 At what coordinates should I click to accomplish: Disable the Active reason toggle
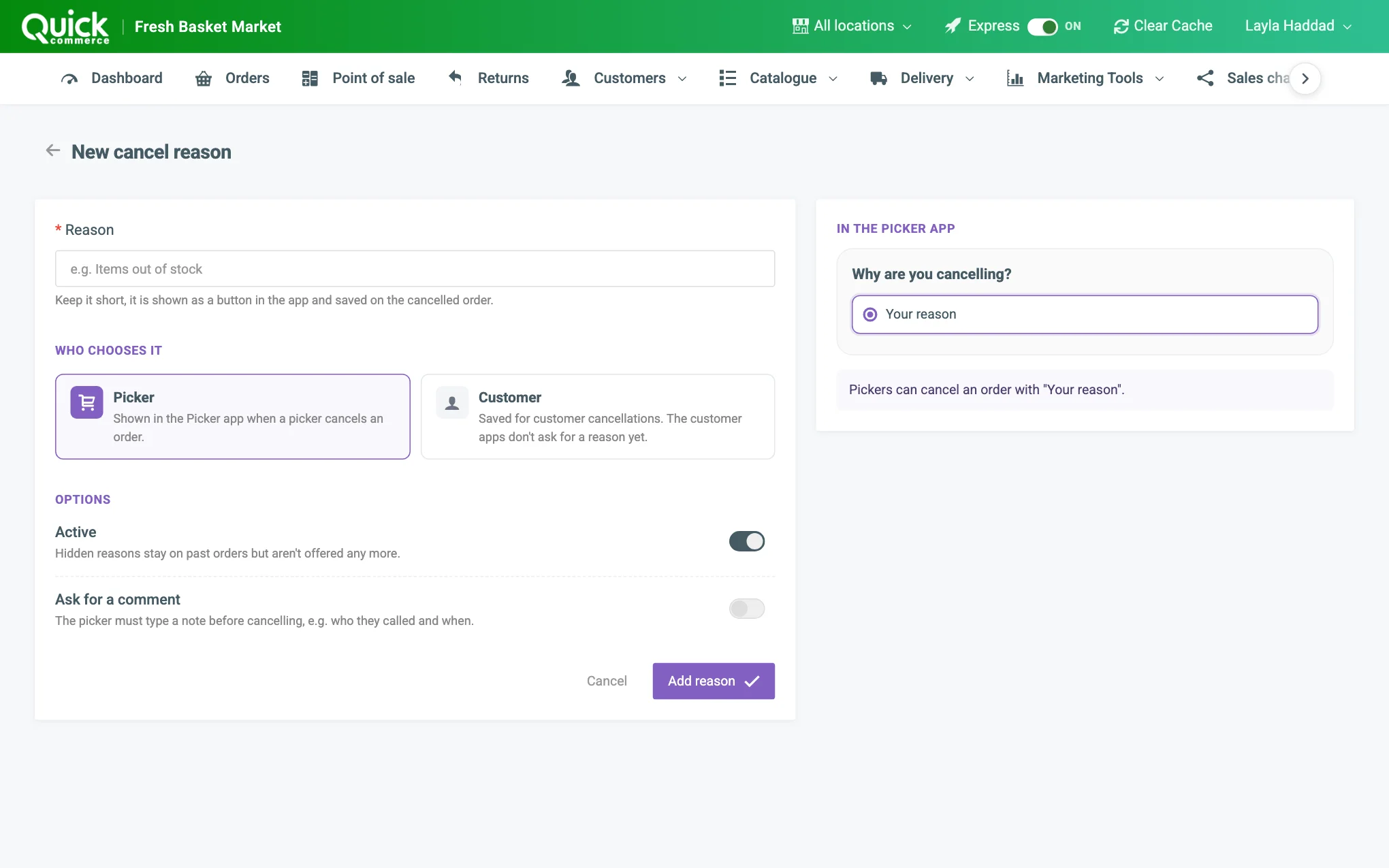click(747, 541)
